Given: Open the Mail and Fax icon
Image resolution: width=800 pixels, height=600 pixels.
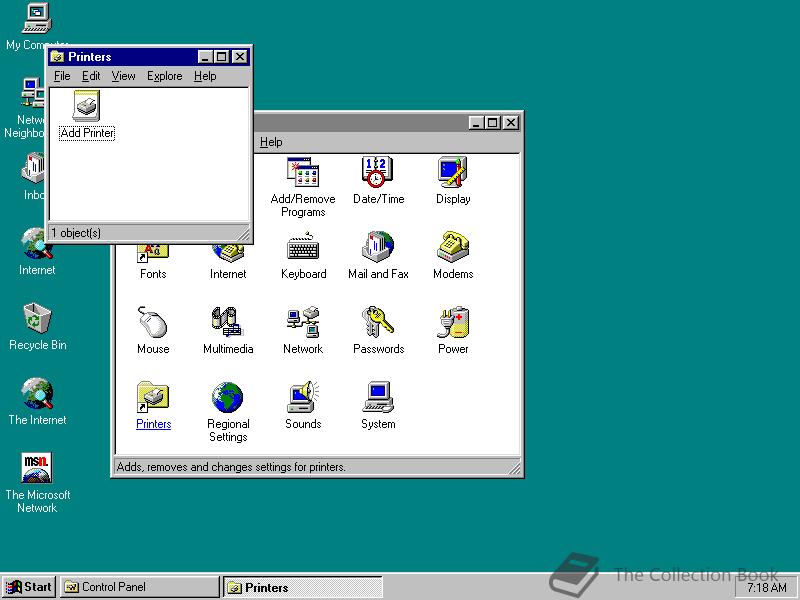Looking at the screenshot, I should click(378, 247).
